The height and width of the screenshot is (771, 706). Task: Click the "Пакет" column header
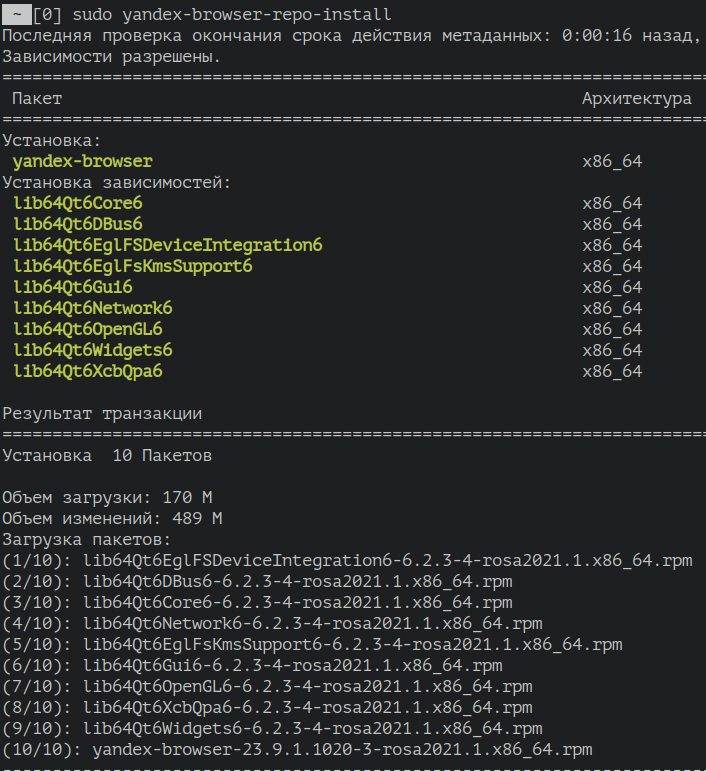[37, 99]
